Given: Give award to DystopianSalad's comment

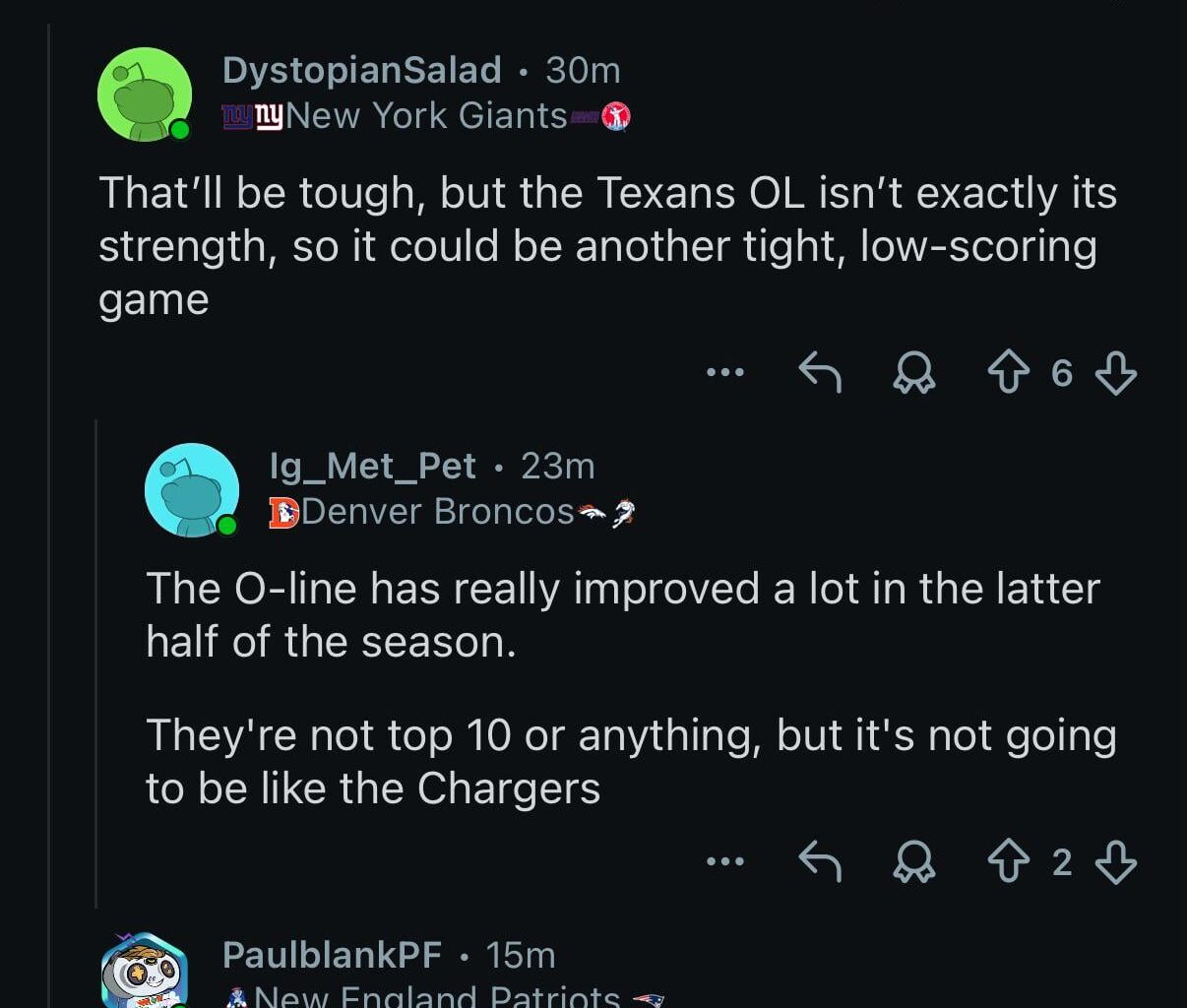Looking at the screenshot, I should [913, 373].
